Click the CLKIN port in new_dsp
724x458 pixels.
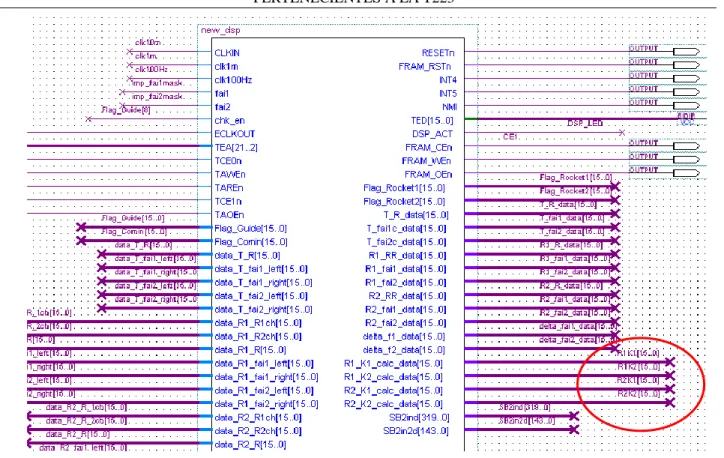click(227, 53)
